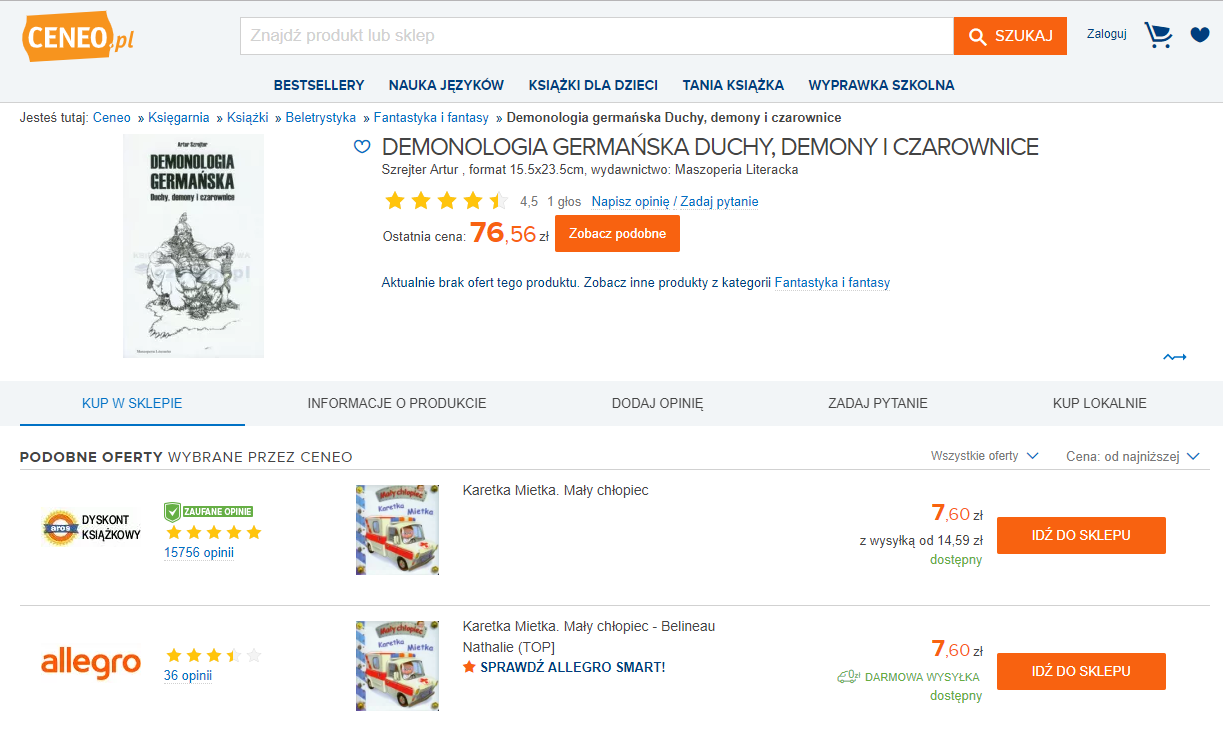1223x736 pixels.
Task: Expand the Wszystkie oferty filter dropdown
Action: point(984,456)
